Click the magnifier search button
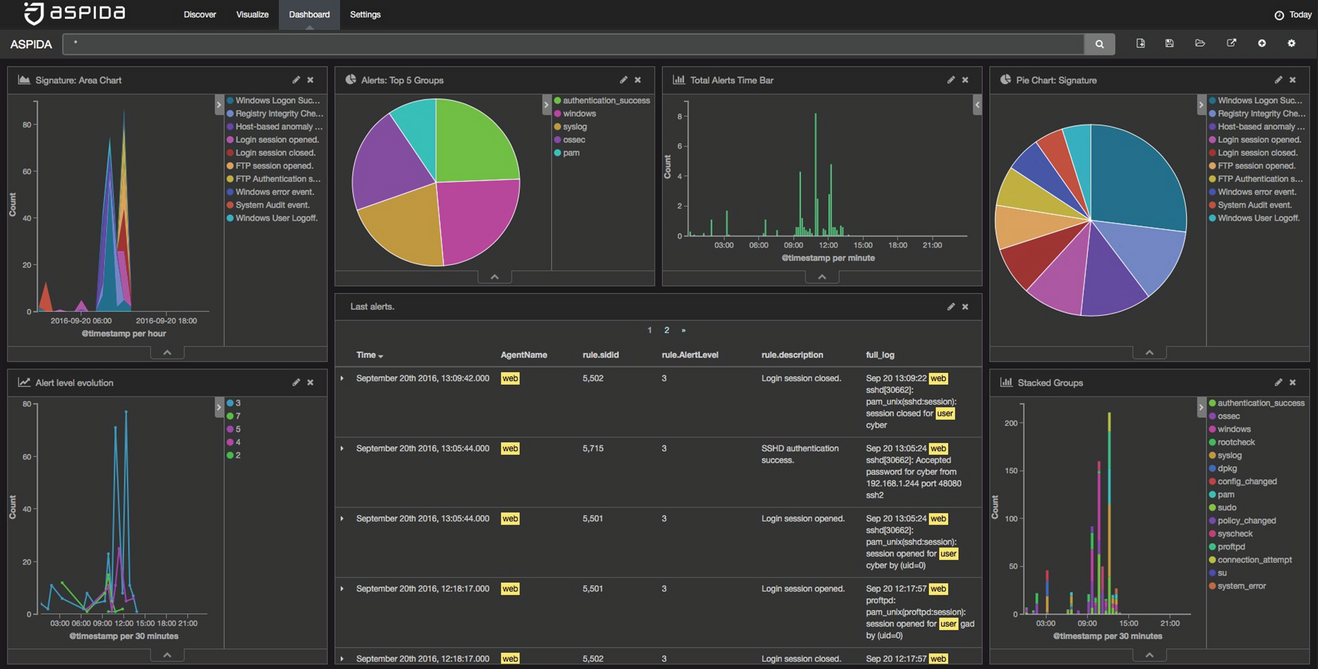The image size is (1318, 669). pyautogui.click(x=1099, y=44)
